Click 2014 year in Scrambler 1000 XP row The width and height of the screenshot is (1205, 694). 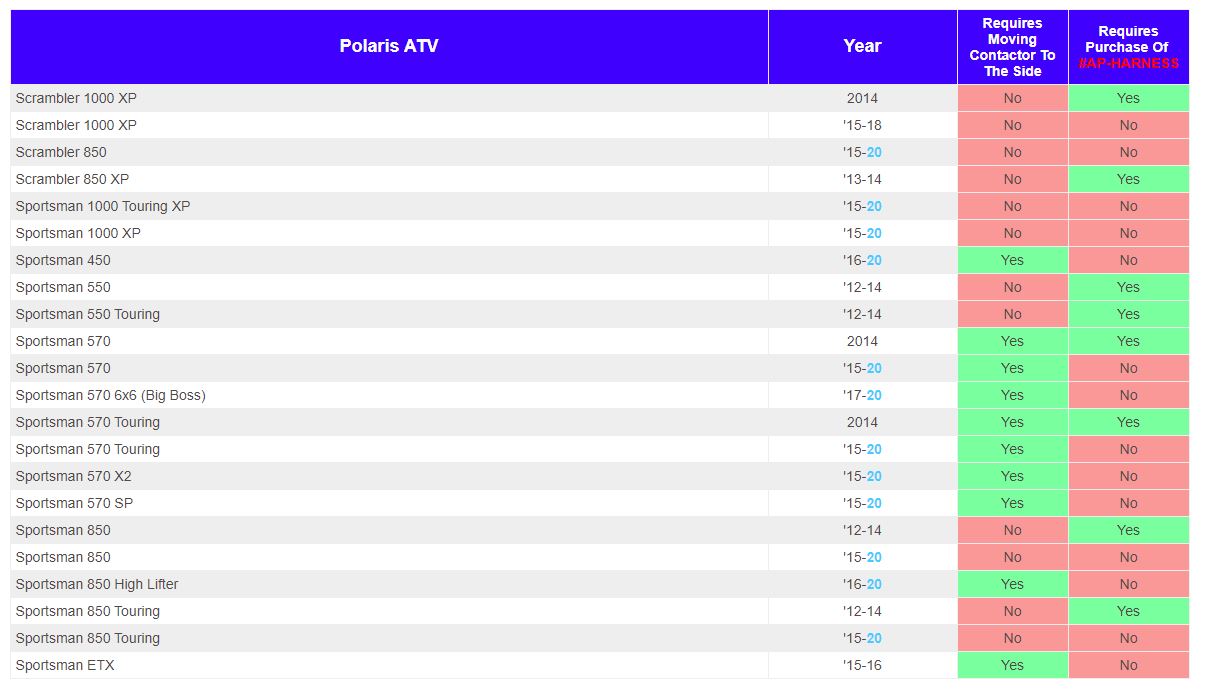pos(862,98)
